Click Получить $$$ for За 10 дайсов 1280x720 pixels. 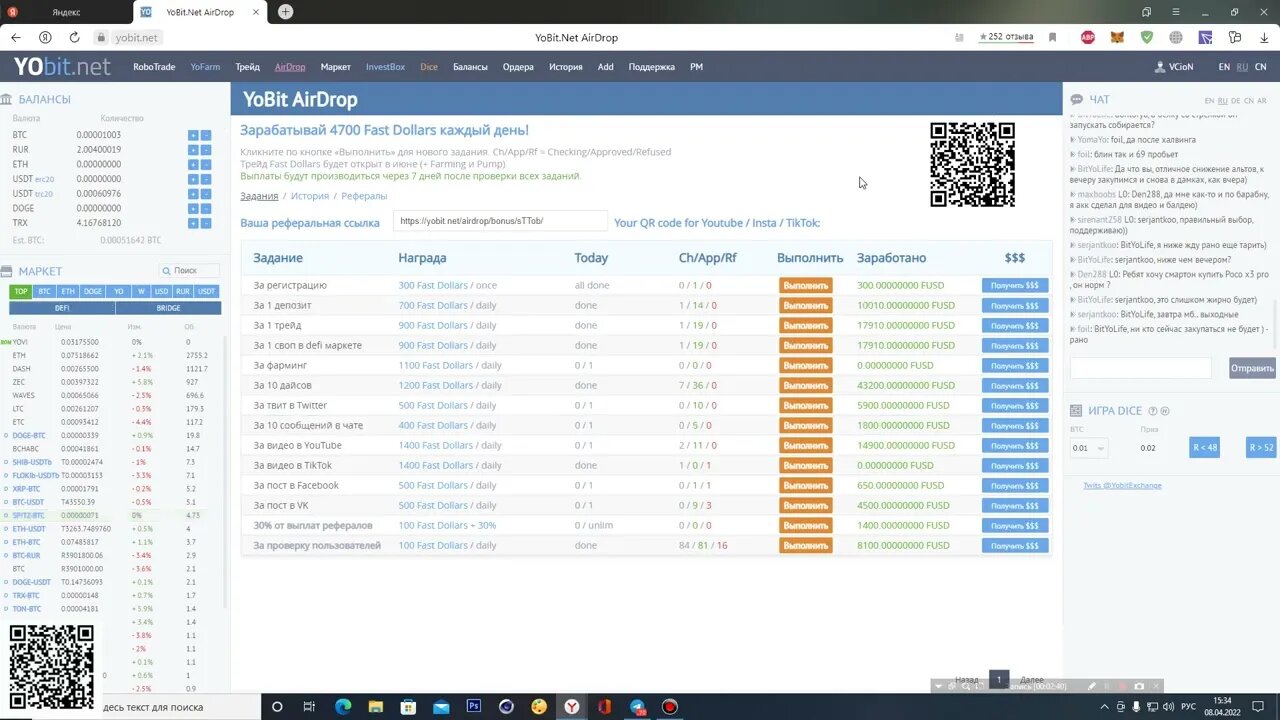1014,385
